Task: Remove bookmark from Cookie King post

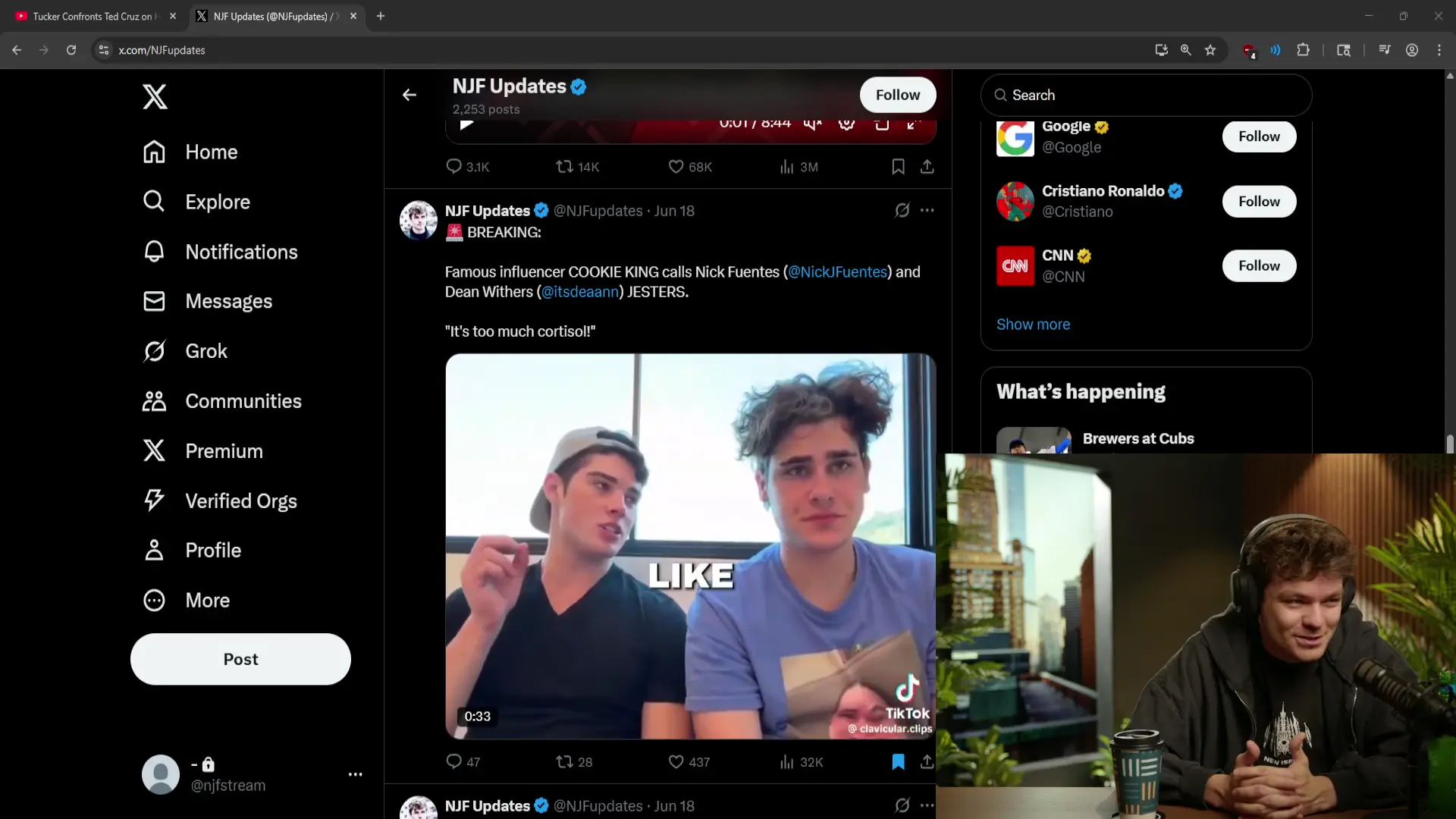Action: tap(898, 761)
